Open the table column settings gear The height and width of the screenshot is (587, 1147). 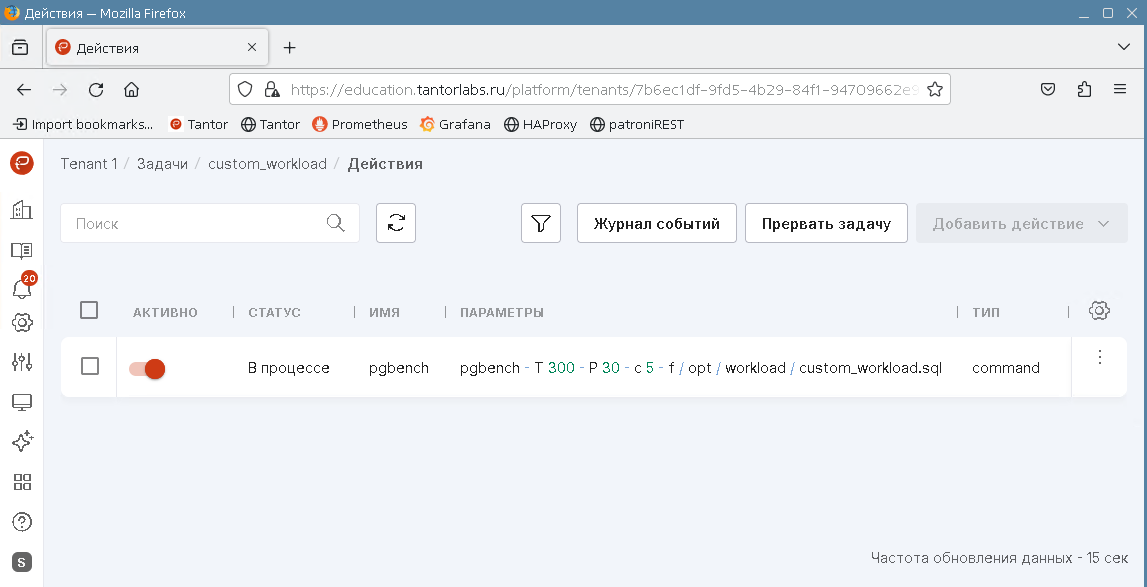point(1099,311)
